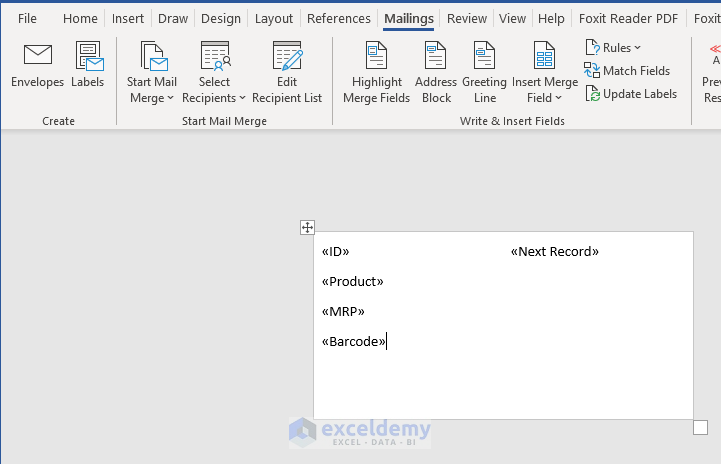Click the Highlight Merge Fields icon
This screenshot has height=464, width=721.
pyautogui.click(x=376, y=56)
